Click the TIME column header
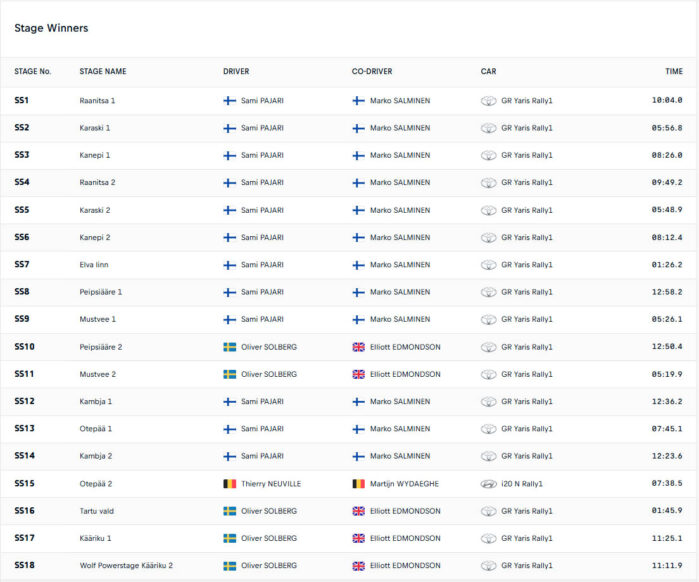Screen dimensions: 699x582 click(x=674, y=71)
